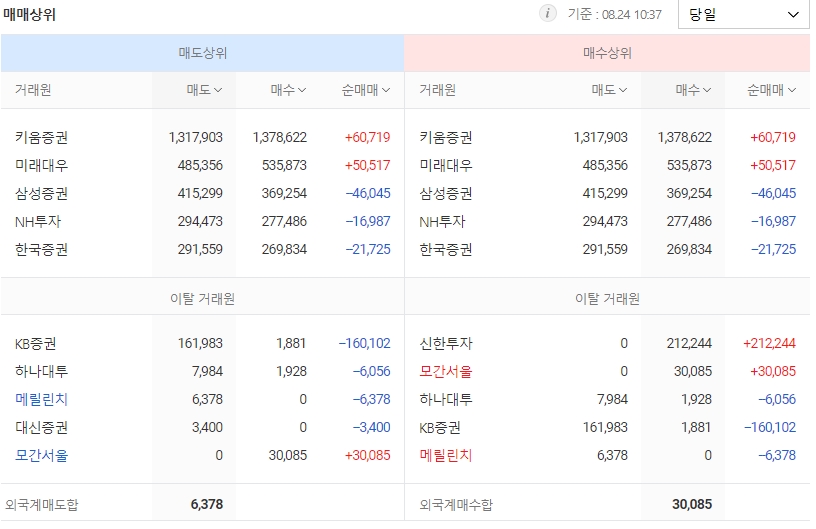
Task: Sort by 매도 column in 매수상위 table
Action: 609,90
